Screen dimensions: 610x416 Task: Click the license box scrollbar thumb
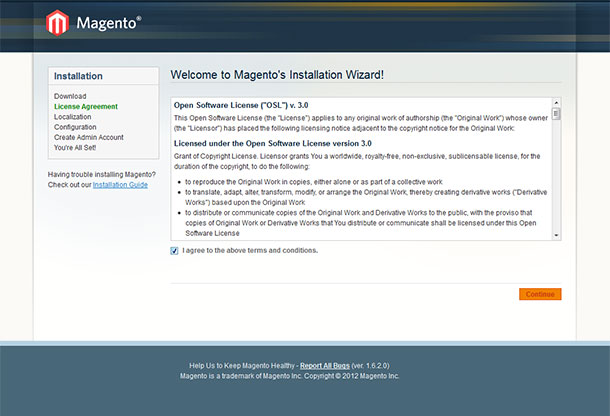point(556,114)
